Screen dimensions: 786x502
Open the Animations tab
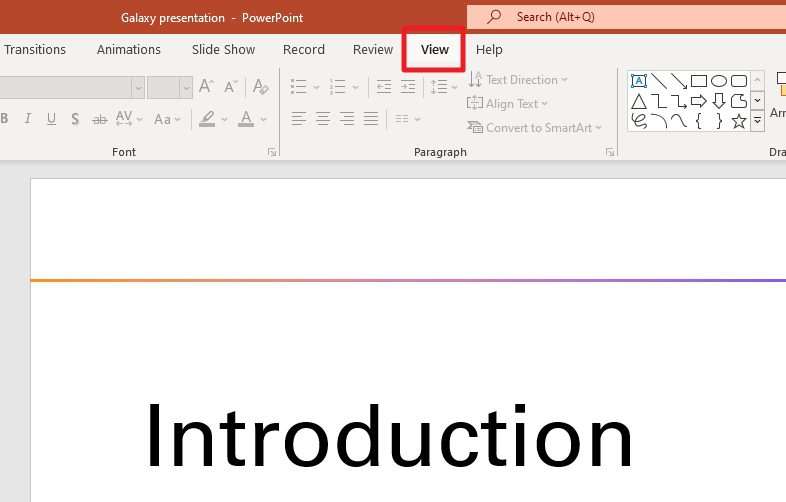[129, 50]
